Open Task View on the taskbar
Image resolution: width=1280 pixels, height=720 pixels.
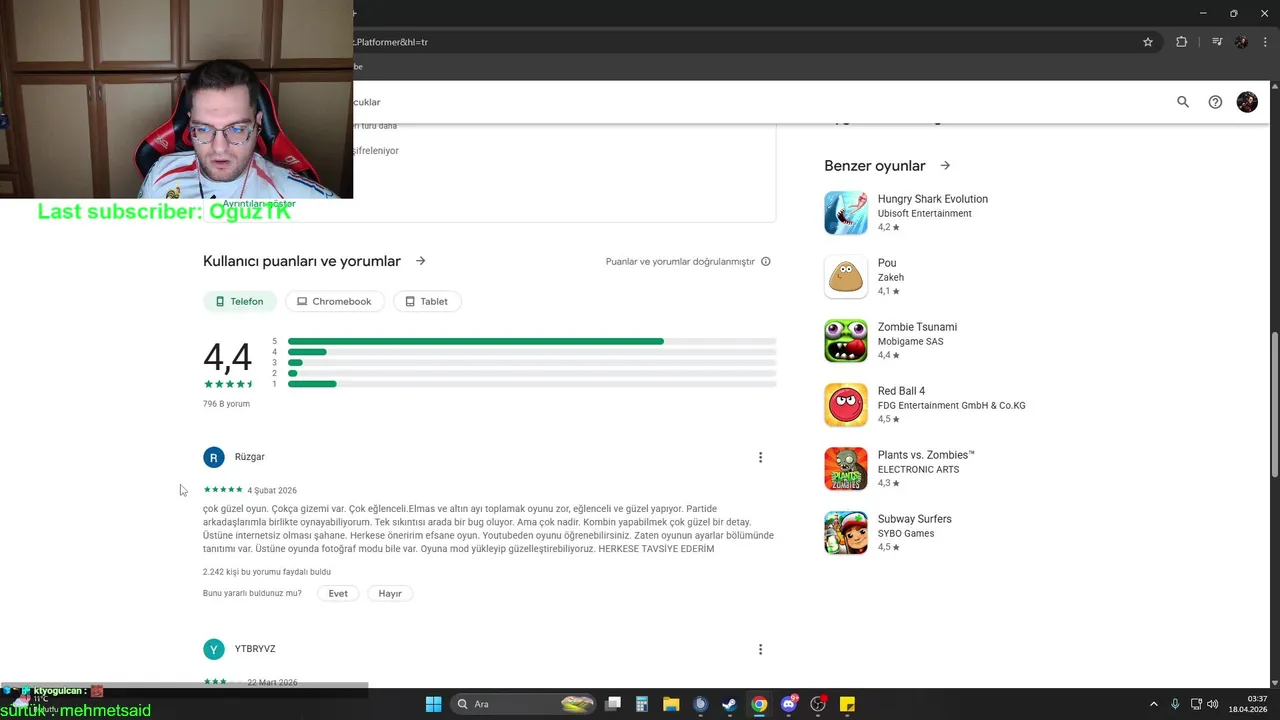coord(614,704)
